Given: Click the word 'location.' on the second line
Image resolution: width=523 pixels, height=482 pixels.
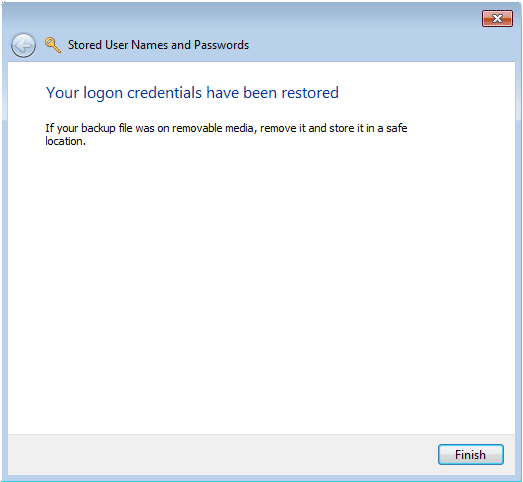Looking at the screenshot, I should click(65, 141).
